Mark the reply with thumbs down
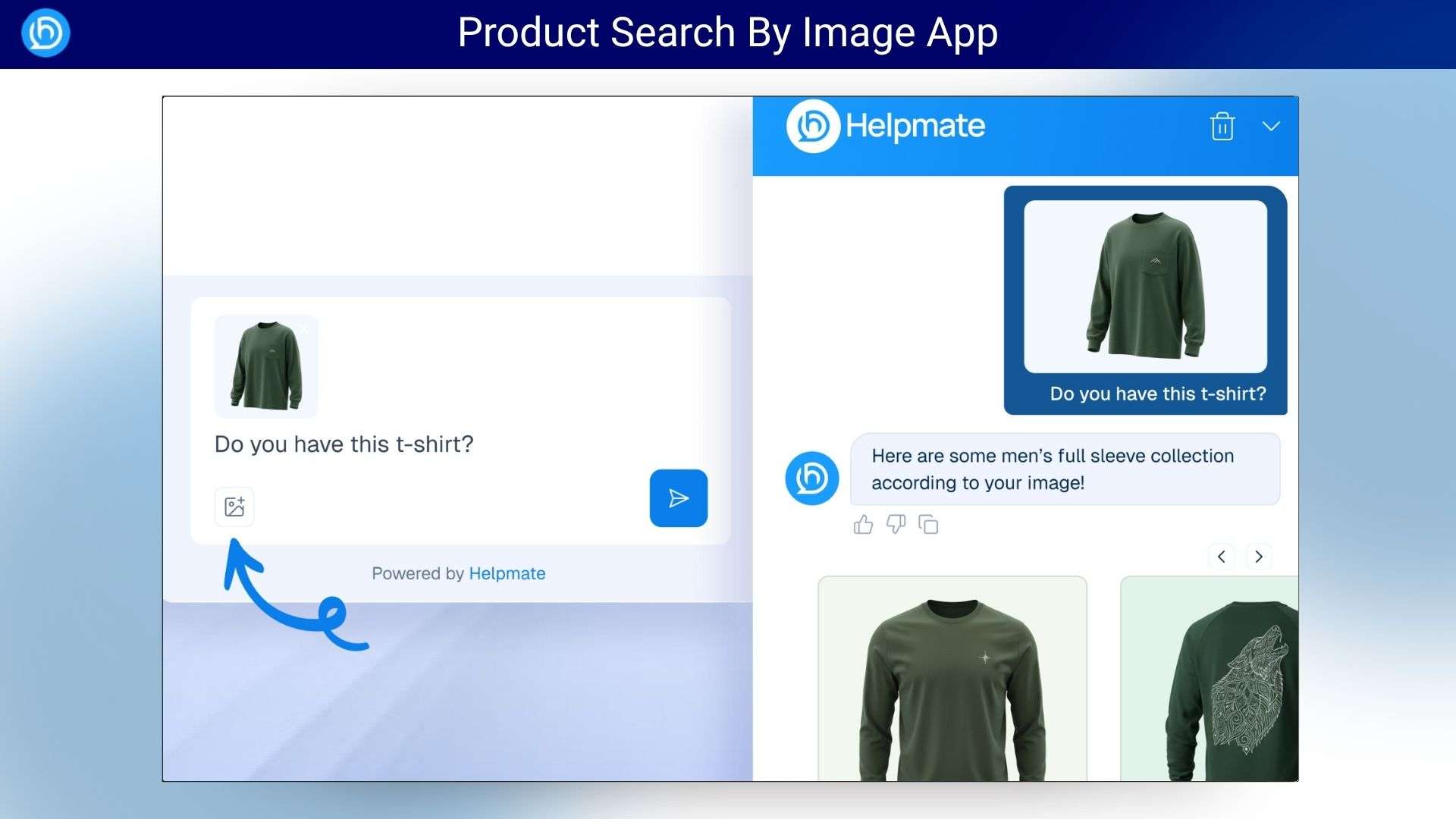 [896, 525]
